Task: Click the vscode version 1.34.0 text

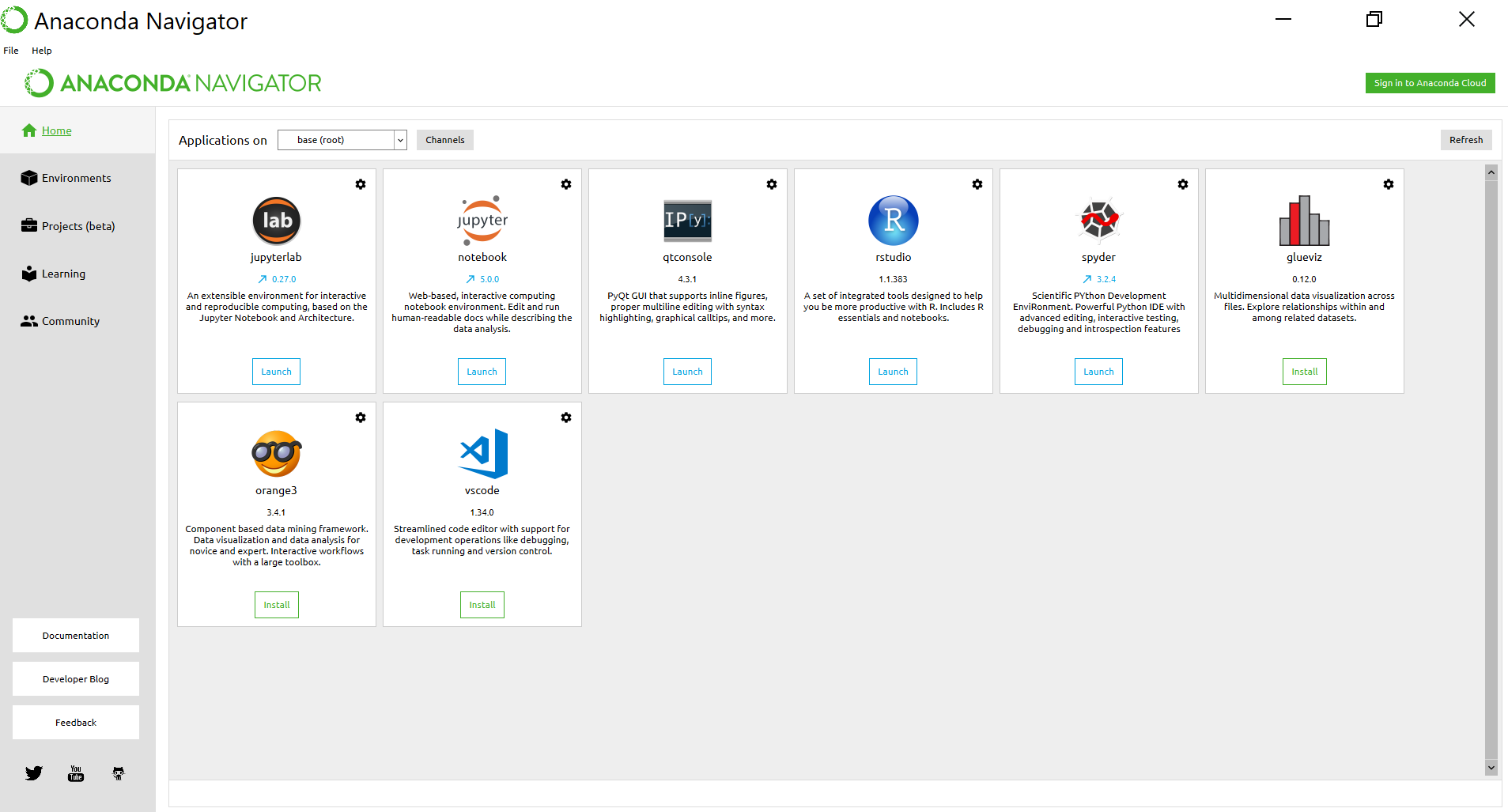Action: click(x=482, y=512)
